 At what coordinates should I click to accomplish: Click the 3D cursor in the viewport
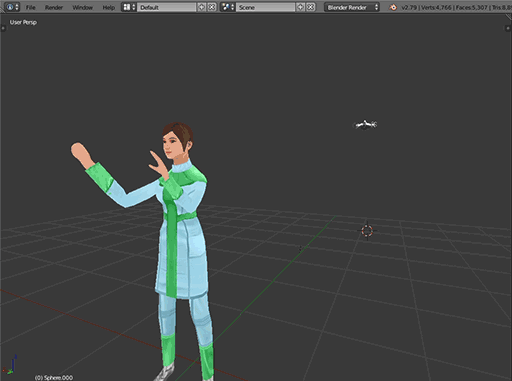tap(367, 230)
